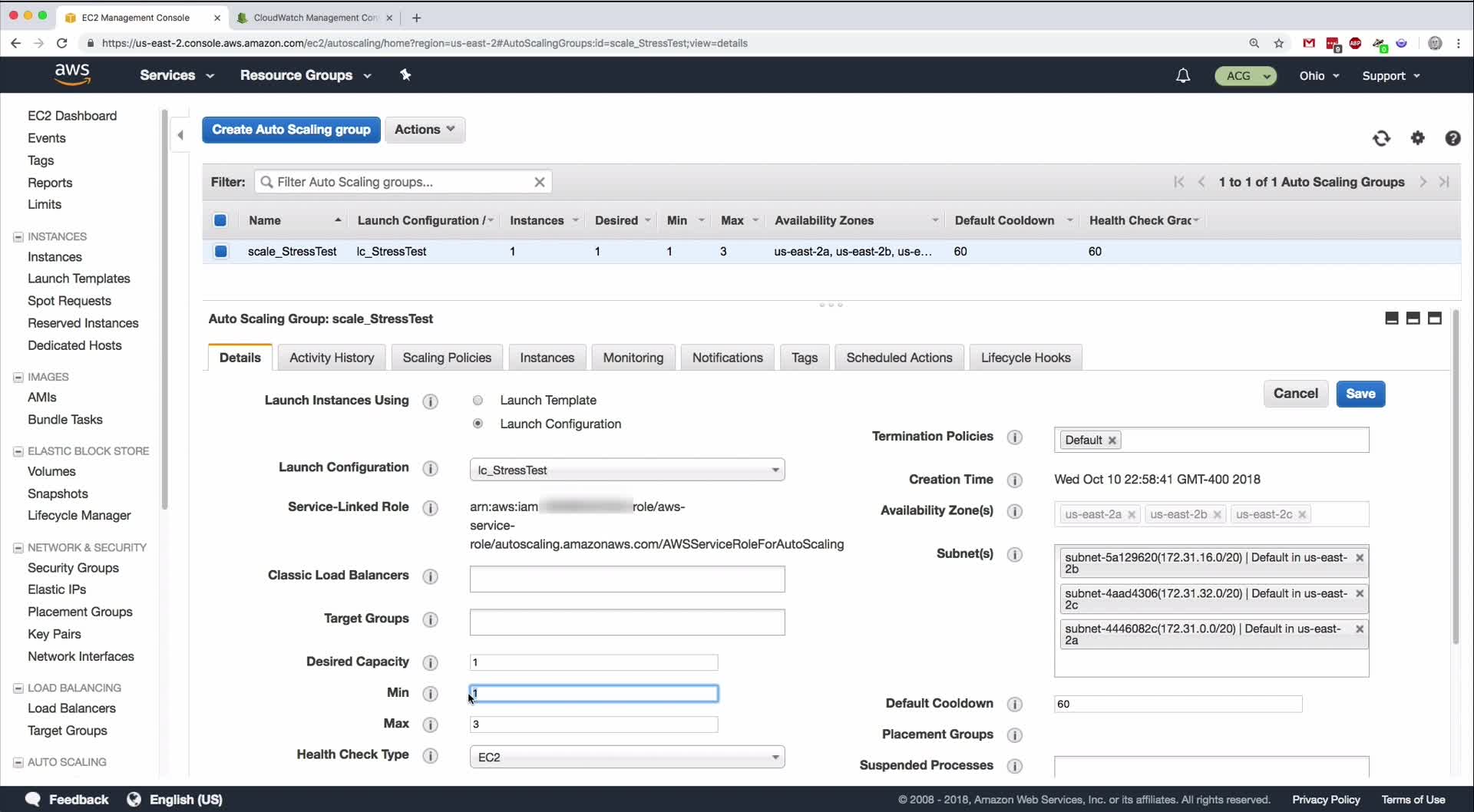Click info icon next to Termination Policies
The height and width of the screenshot is (812, 1474).
tap(1015, 437)
